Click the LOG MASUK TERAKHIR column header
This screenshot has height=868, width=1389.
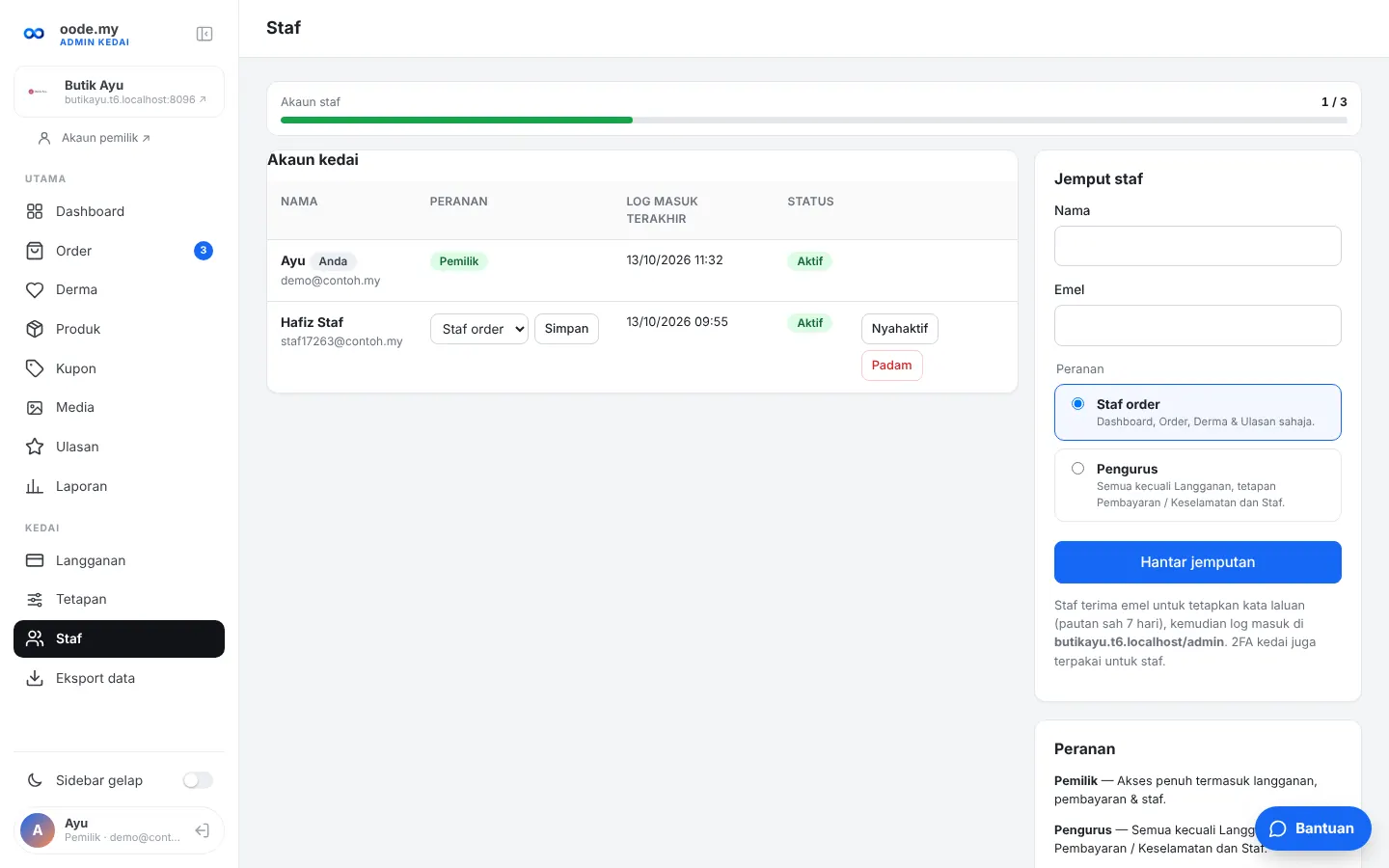click(662, 210)
